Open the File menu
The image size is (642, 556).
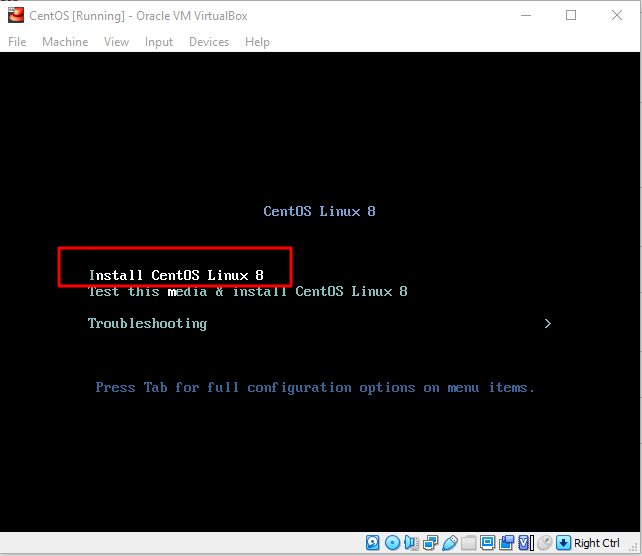(17, 42)
